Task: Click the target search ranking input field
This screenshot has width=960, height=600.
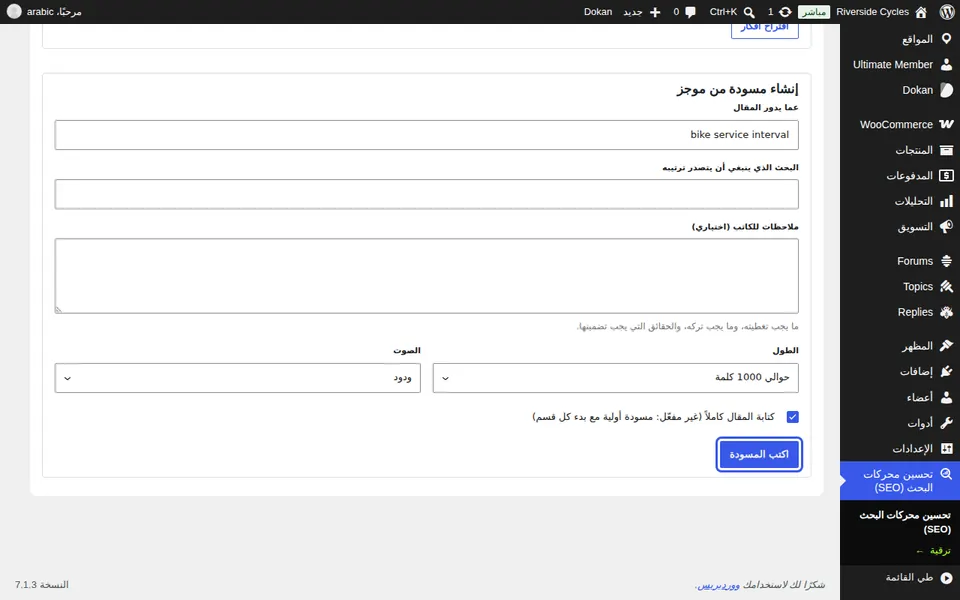Action: click(x=426, y=194)
